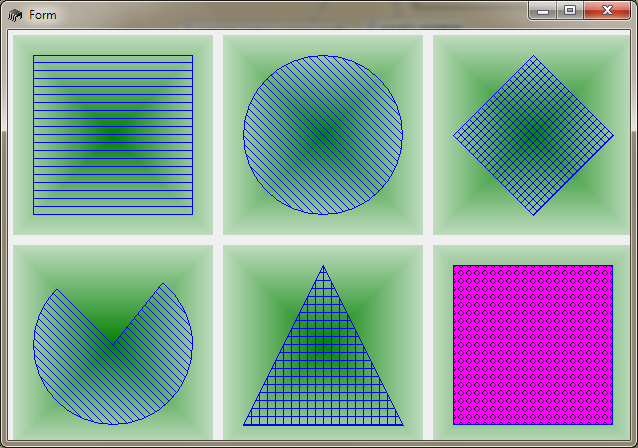Click the top corner of the diamond
The height and width of the screenshot is (448, 638).
tap(533, 56)
